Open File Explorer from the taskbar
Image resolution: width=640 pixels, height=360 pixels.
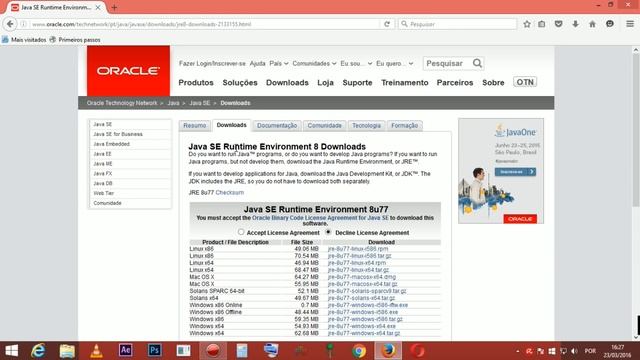tap(67, 351)
